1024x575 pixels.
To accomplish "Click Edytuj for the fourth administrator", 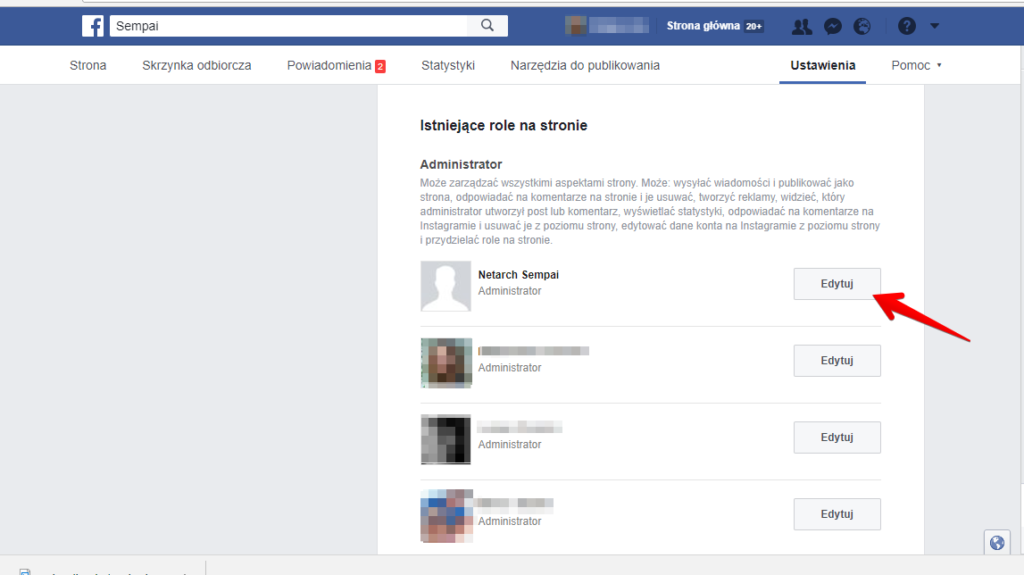I will pos(837,514).
